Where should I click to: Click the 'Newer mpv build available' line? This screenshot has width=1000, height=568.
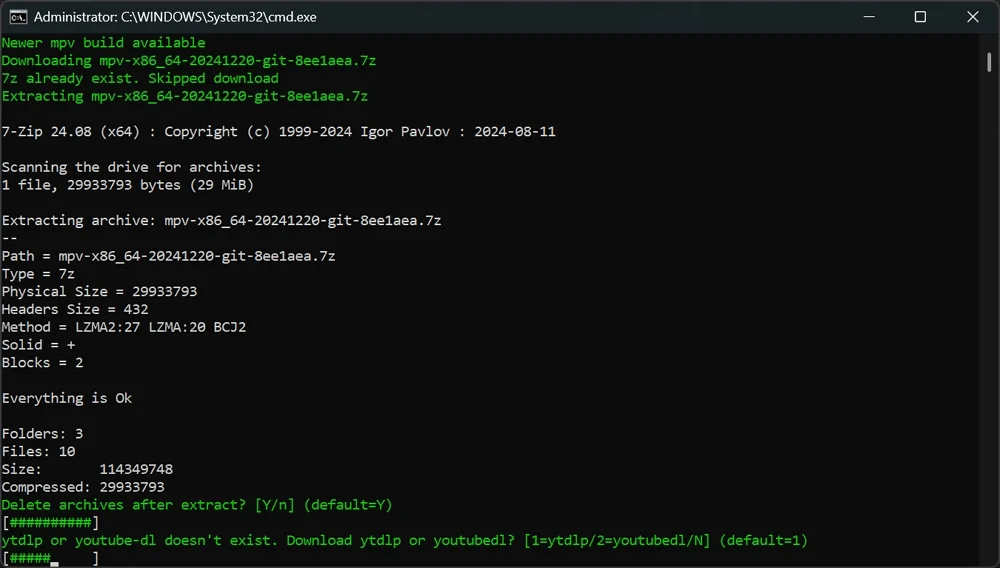coord(103,43)
